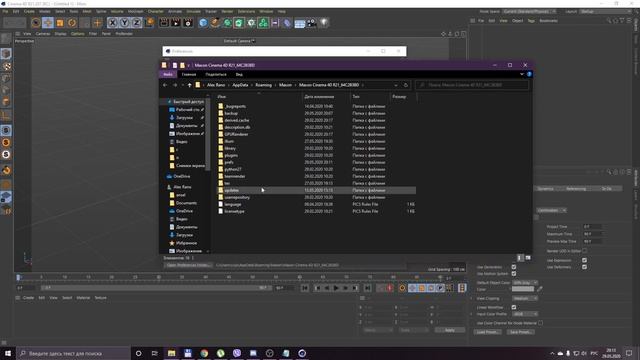Add a Light object
Screen dimensions: 640x360
324,23
